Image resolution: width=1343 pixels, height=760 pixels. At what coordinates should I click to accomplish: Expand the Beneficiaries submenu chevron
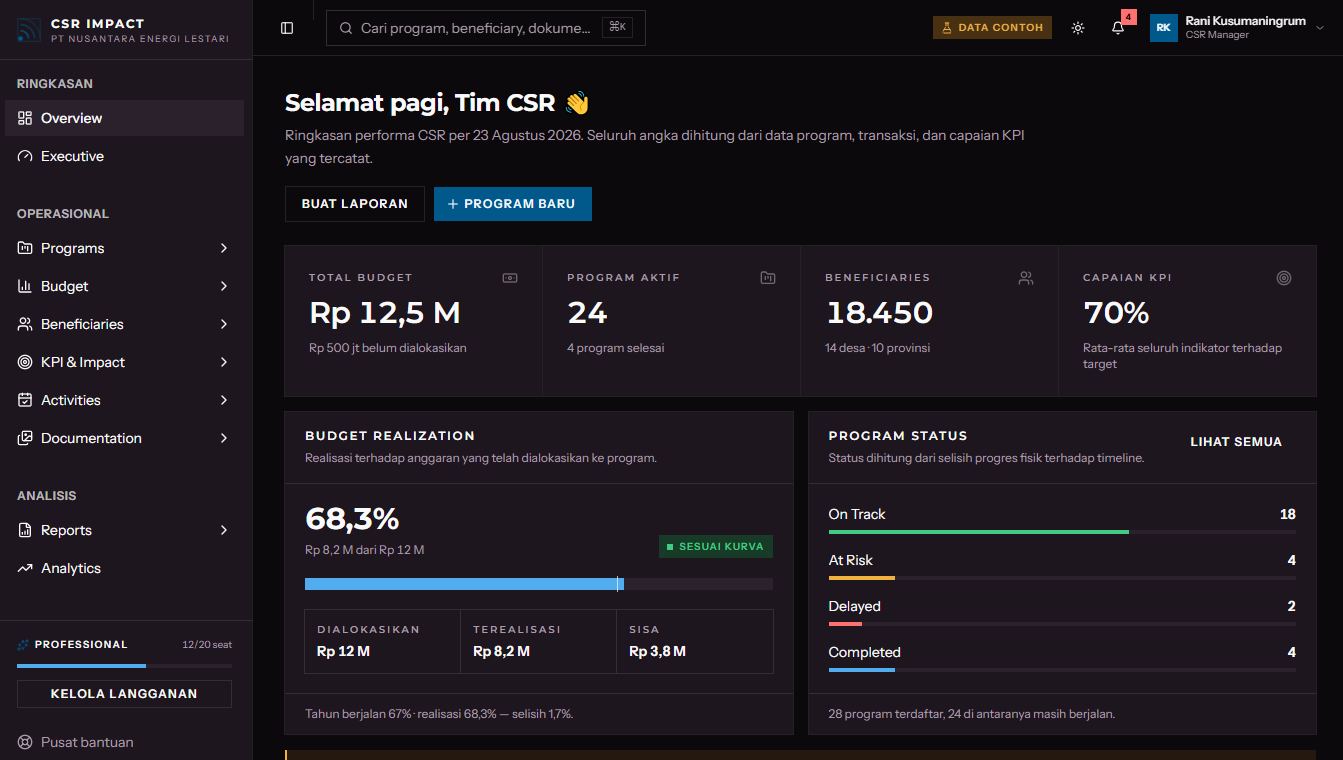[x=224, y=324]
